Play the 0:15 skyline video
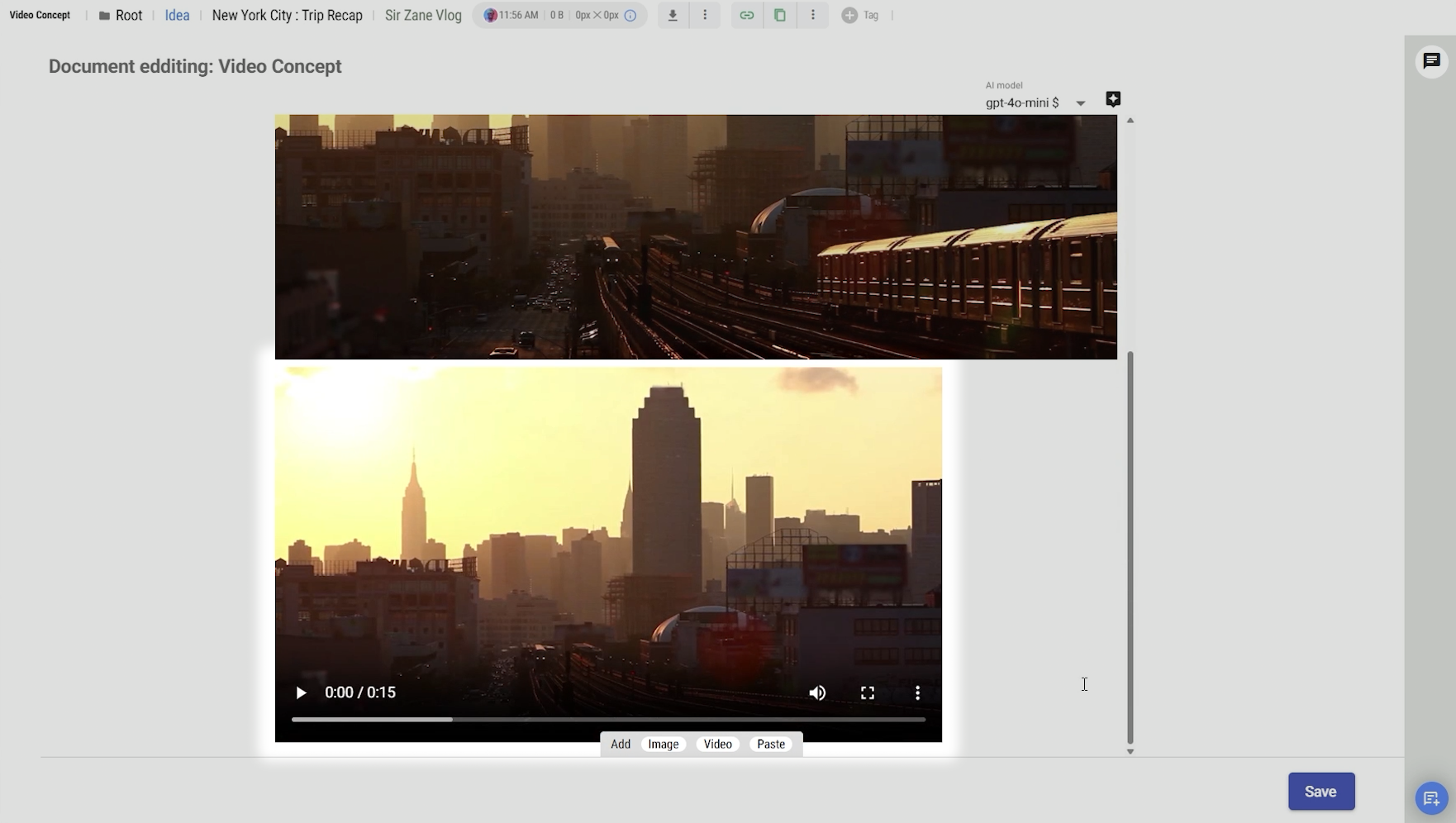This screenshot has width=1456, height=823. coord(301,693)
